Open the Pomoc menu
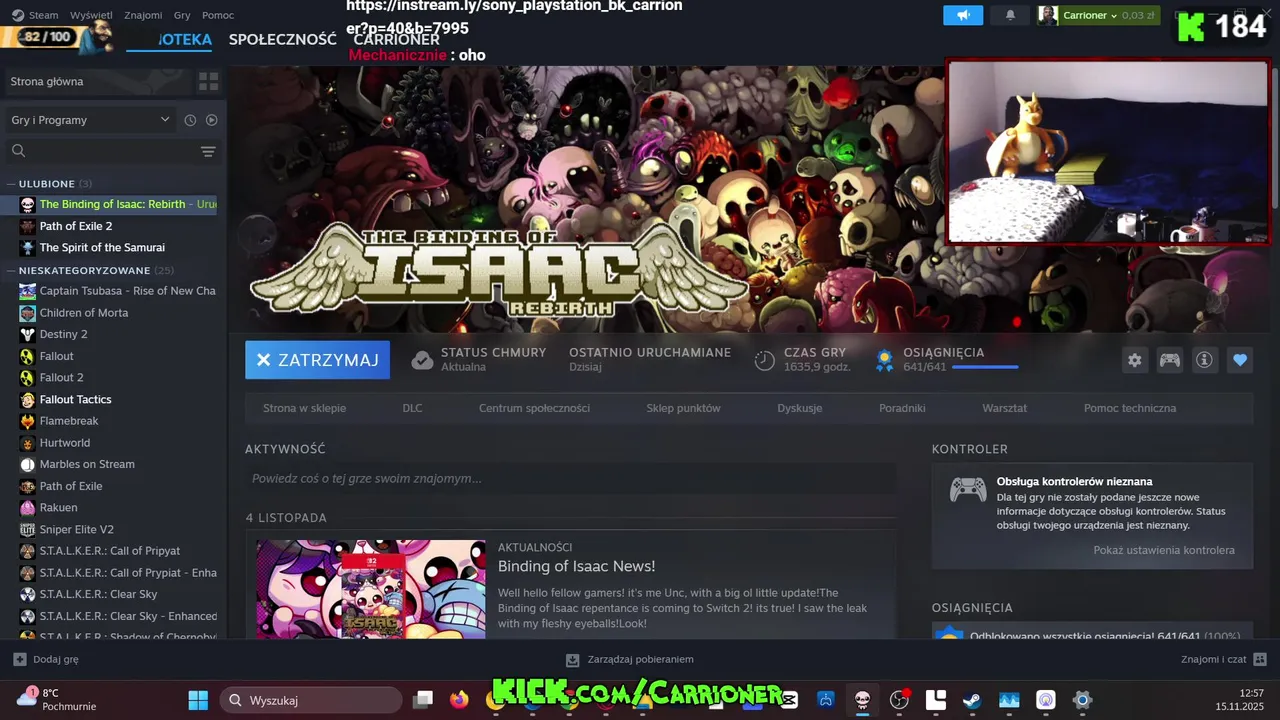1280x720 pixels. coord(218,15)
